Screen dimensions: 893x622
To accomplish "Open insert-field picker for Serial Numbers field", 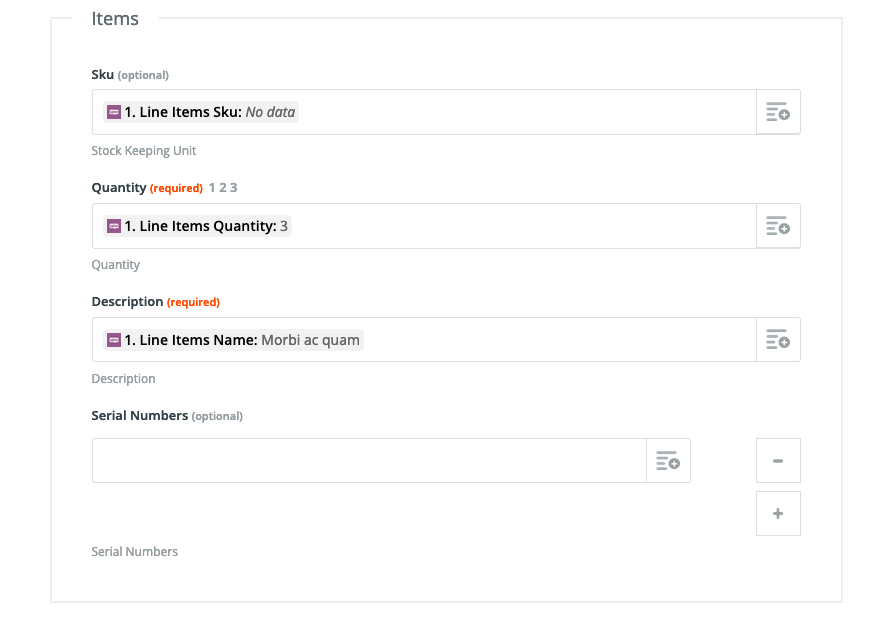I will (668, 461).
